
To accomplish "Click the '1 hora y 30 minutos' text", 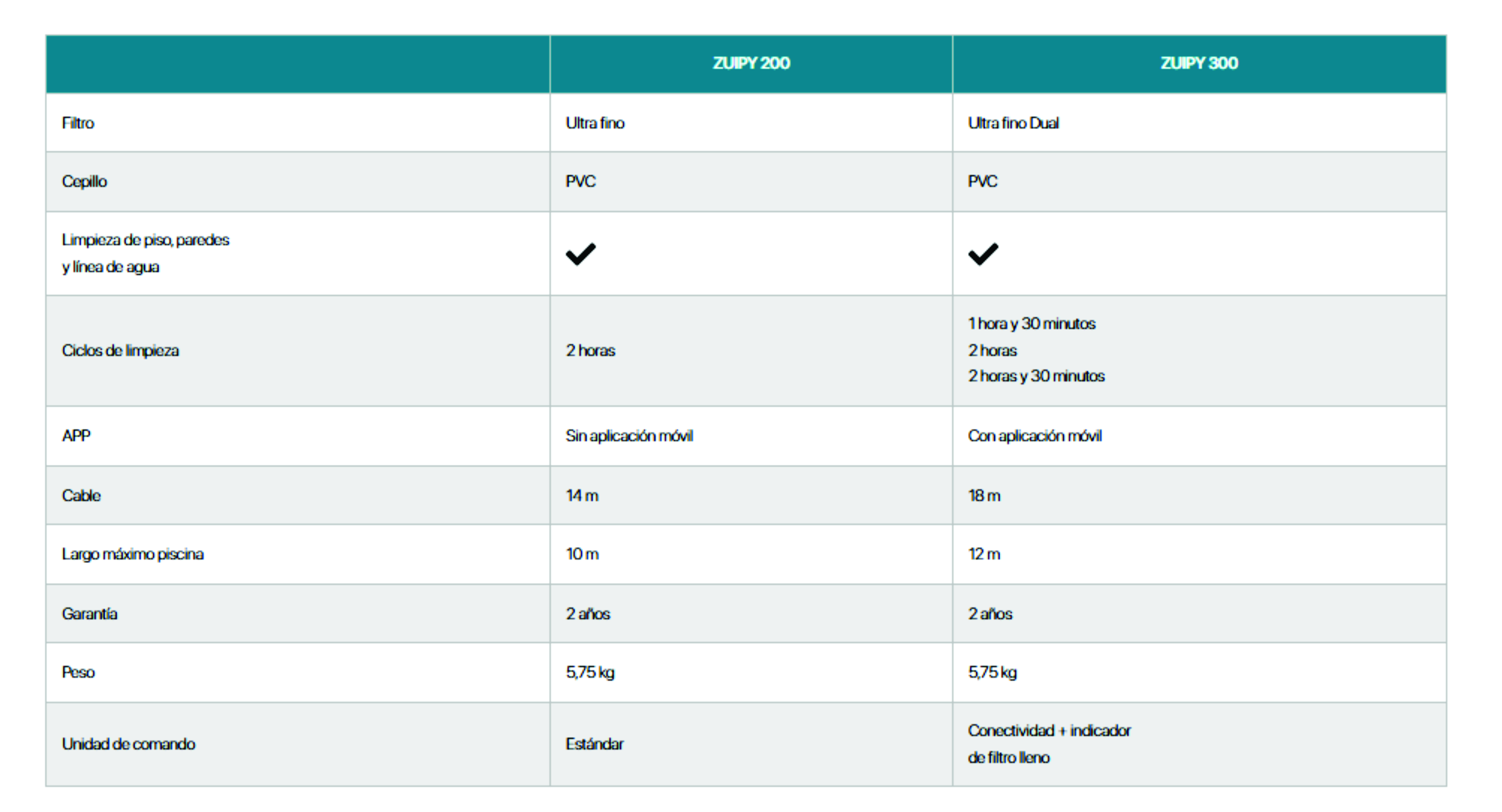I will (x=1032, y=324).
